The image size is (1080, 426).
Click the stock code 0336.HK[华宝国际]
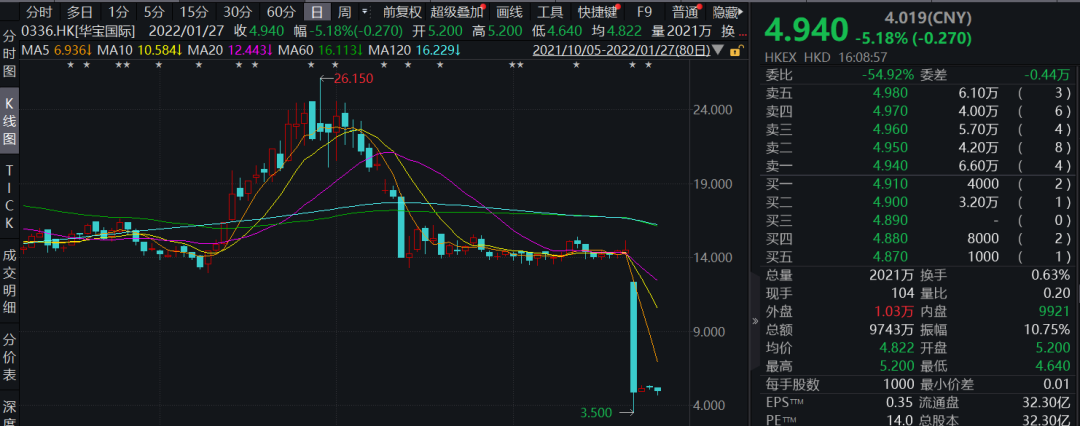tap(79, 31)
